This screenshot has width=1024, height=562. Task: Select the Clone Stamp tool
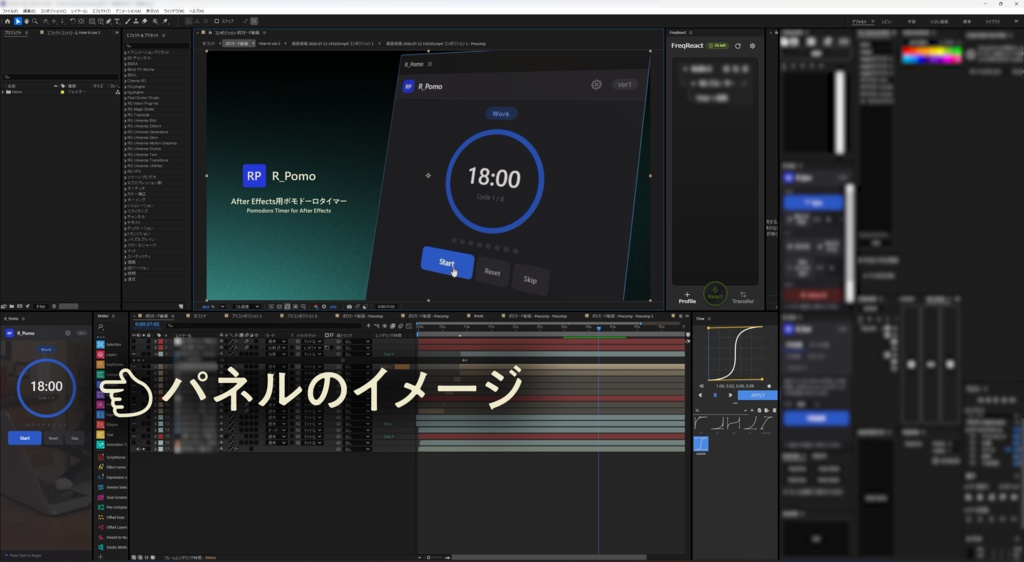tap(136, 22)
